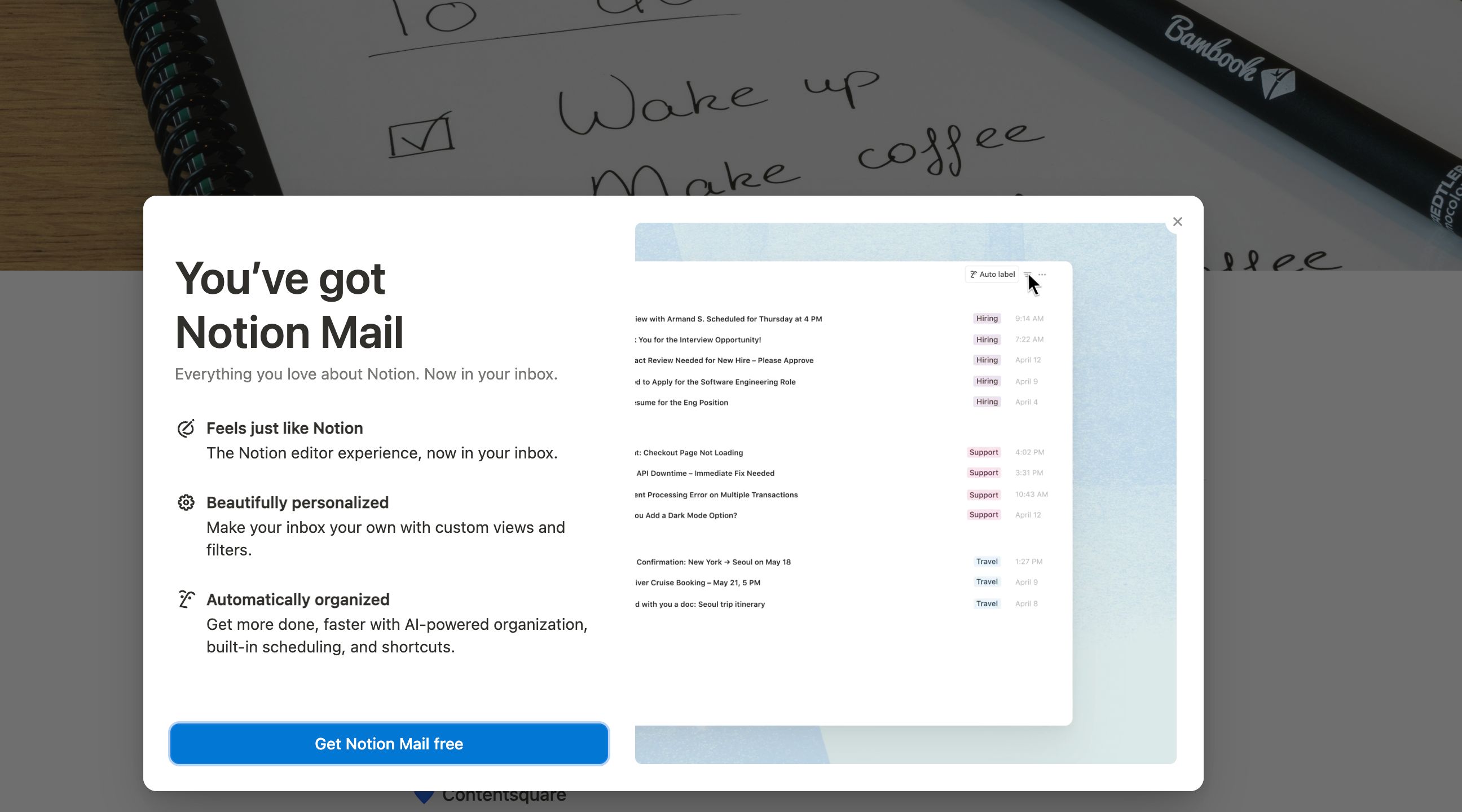Click 'Get more done, faster' description
Image resolution: width=1462 pixels, height=812 pixels.
click(x=397, y=636)
